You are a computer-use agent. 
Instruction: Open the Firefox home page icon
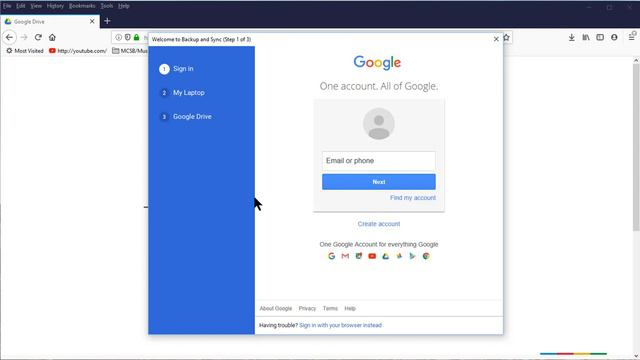click(x=52, y=38)
